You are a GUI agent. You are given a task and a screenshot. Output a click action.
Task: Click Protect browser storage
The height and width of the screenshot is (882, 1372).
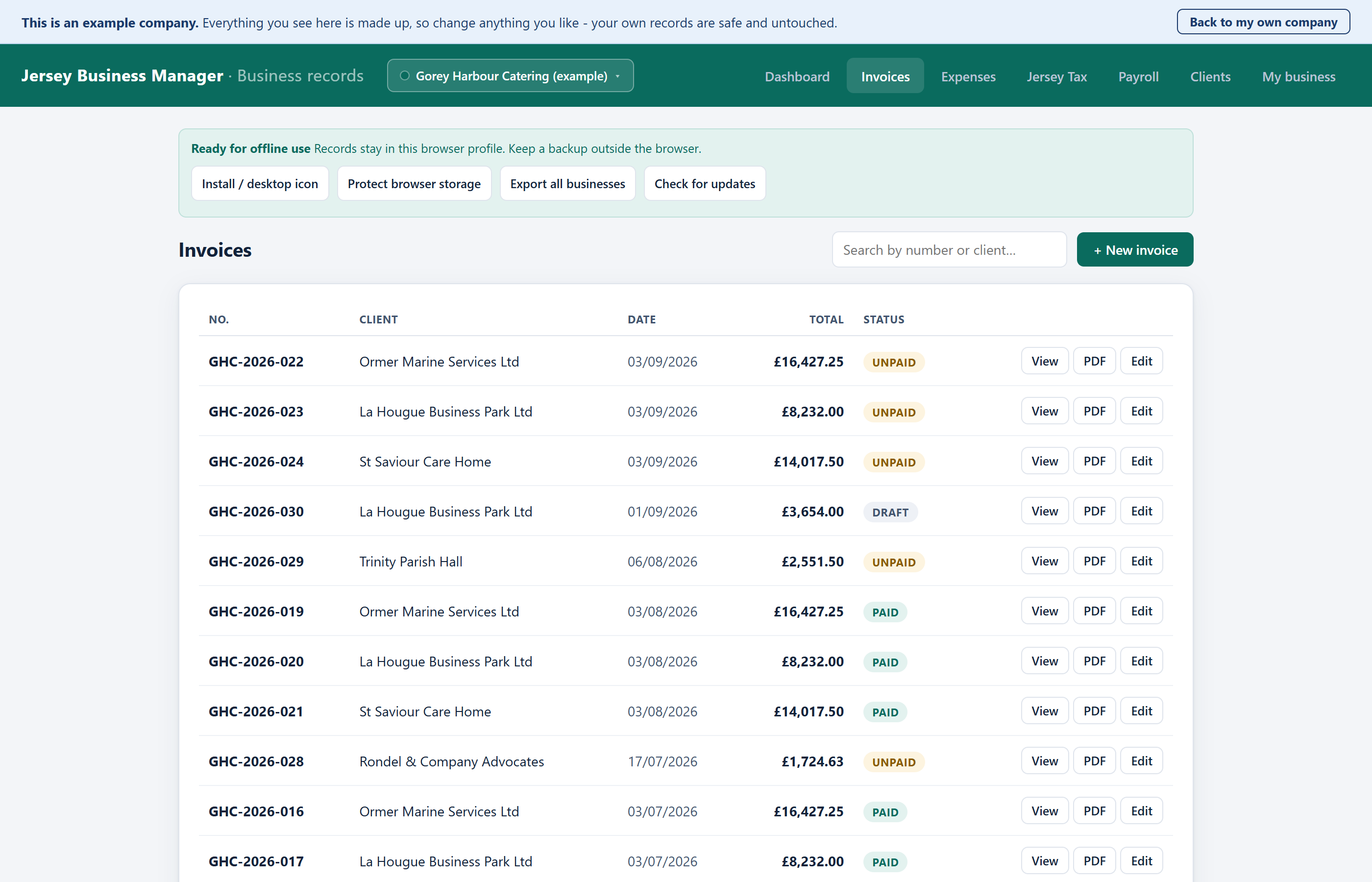pyautogui.click(x=414, y=183)
